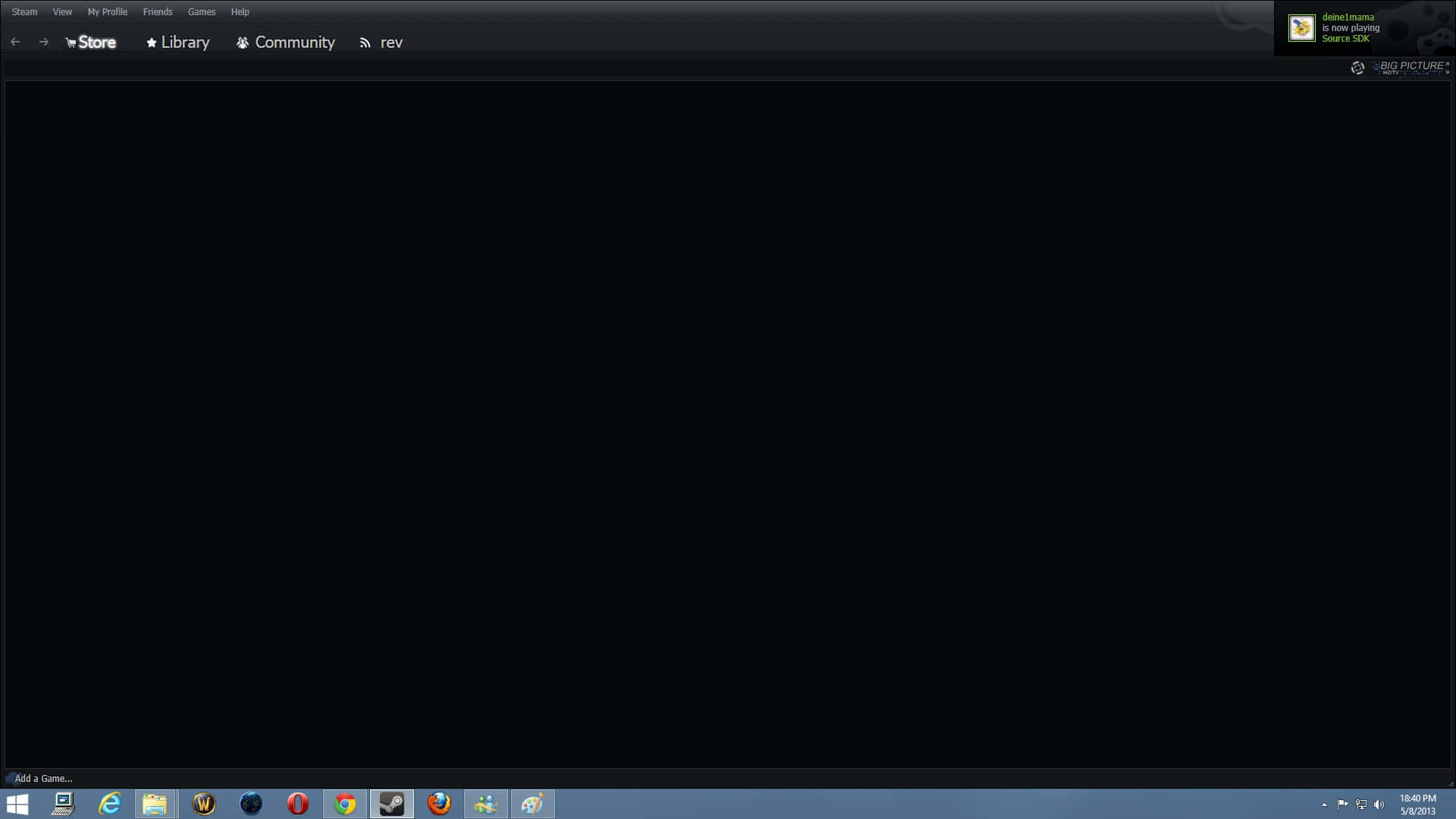Click the Firefox icon in taskbar
The image size is (1456, 819).
coord(439,803)
